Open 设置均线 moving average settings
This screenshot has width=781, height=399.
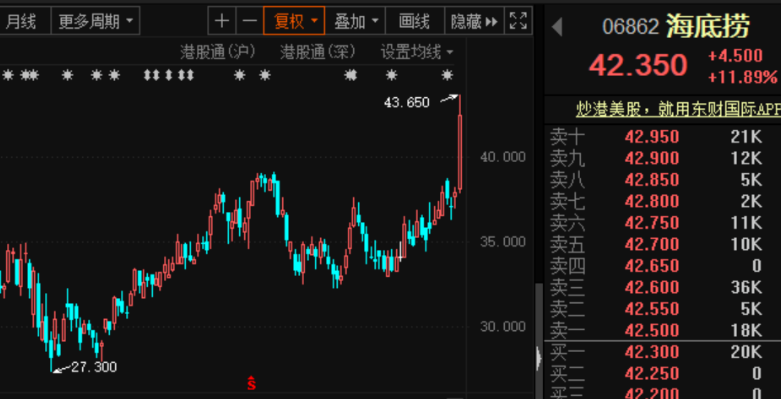(417, 52)
